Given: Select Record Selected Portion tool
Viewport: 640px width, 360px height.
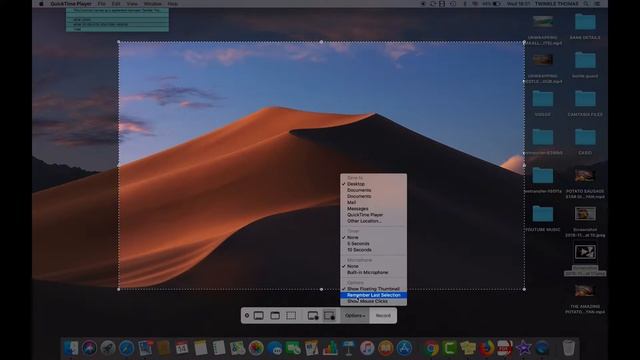Looking at the screenshot, I should pyautogui.click(x=329, y=316).
